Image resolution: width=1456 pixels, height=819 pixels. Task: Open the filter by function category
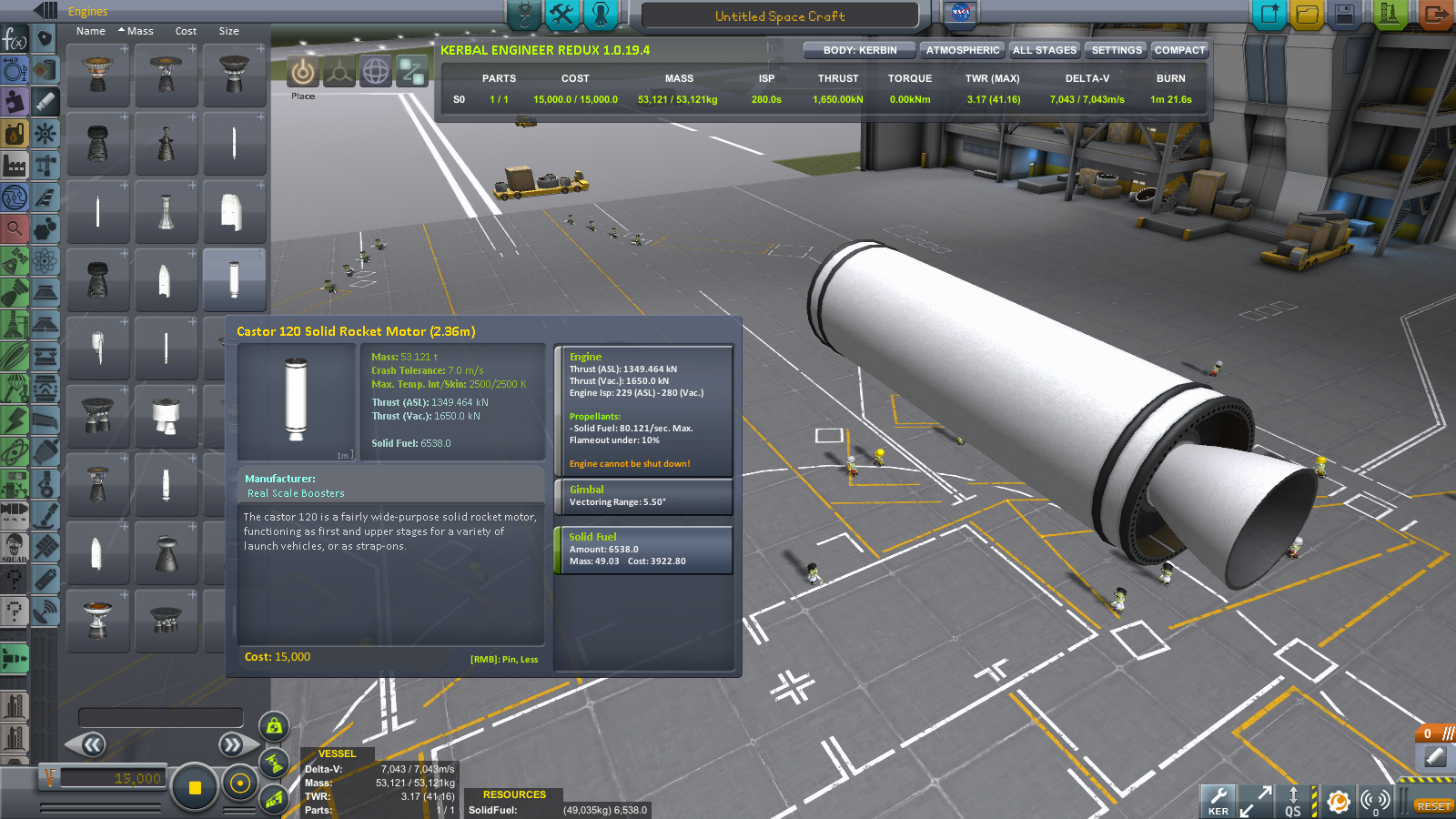(15, 39)
